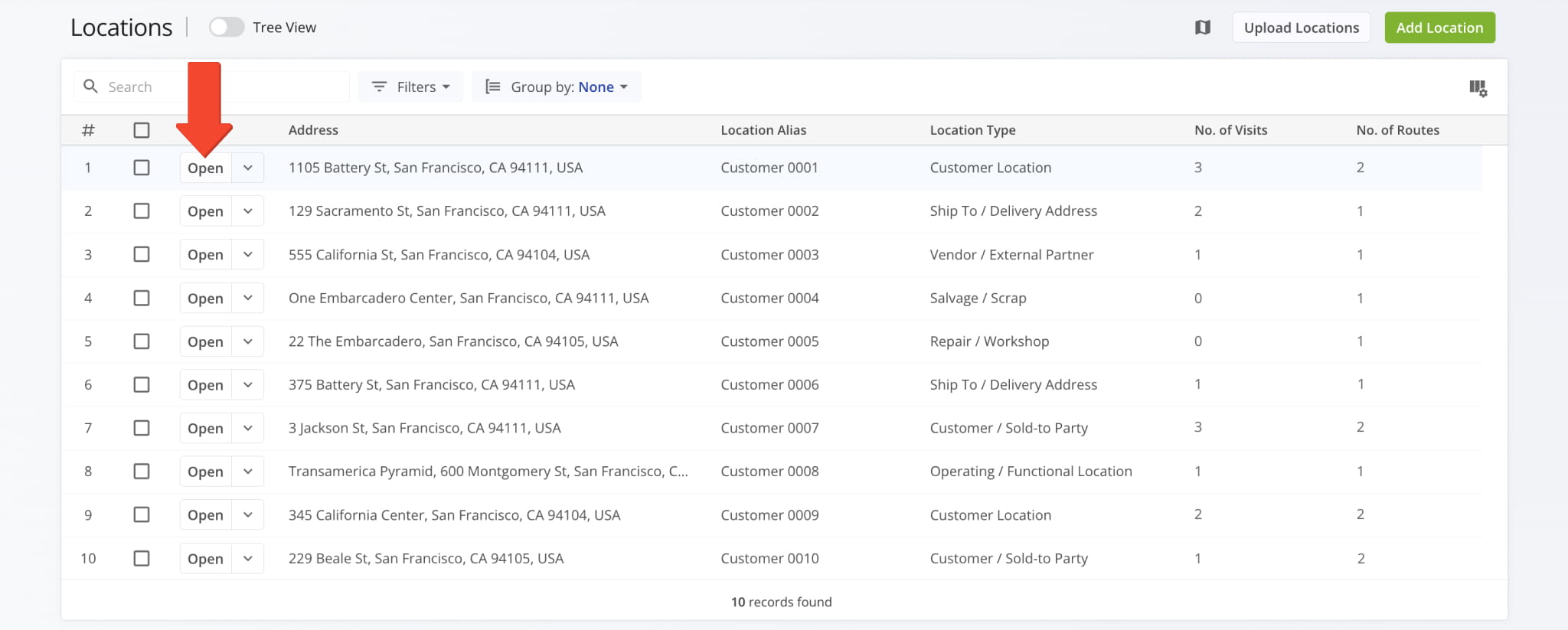Open the map view icon
1568x630 pixels.
(x=1203, y=28)
